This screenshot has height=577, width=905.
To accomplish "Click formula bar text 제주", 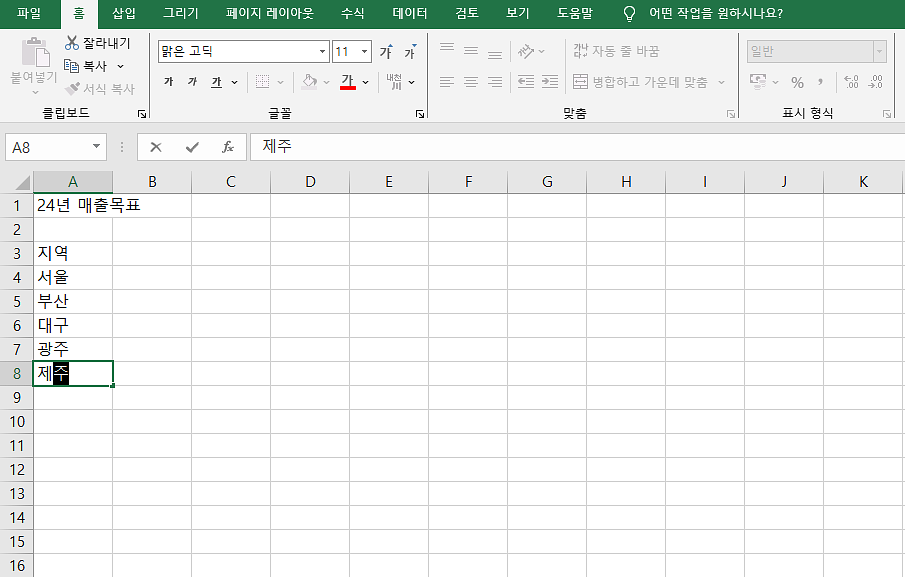I will pyautogui.click(x=277, y=147).
